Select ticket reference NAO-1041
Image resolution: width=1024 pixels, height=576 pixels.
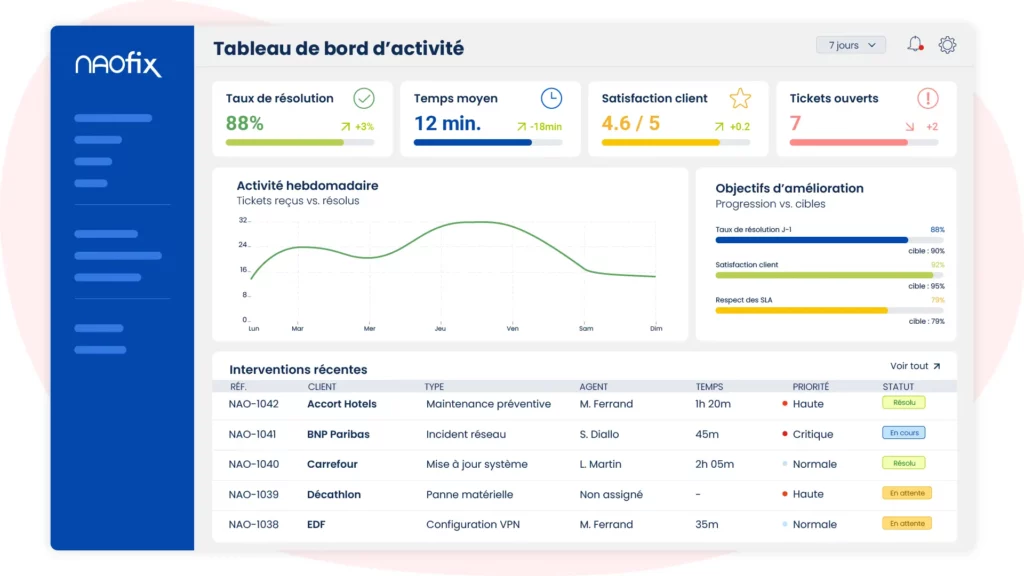[x=252, y=434]
